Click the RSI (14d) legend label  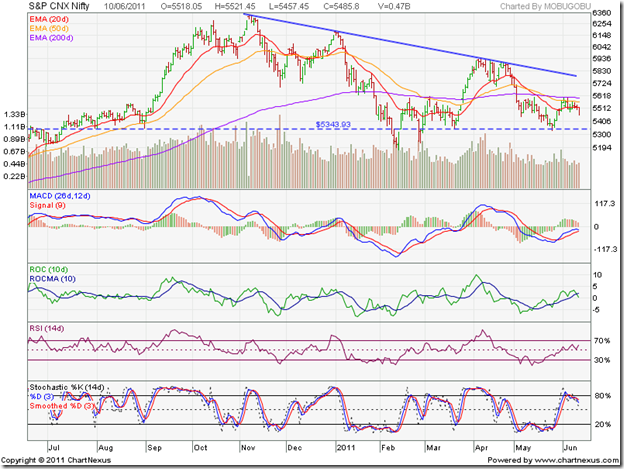[x=47, y=328]
